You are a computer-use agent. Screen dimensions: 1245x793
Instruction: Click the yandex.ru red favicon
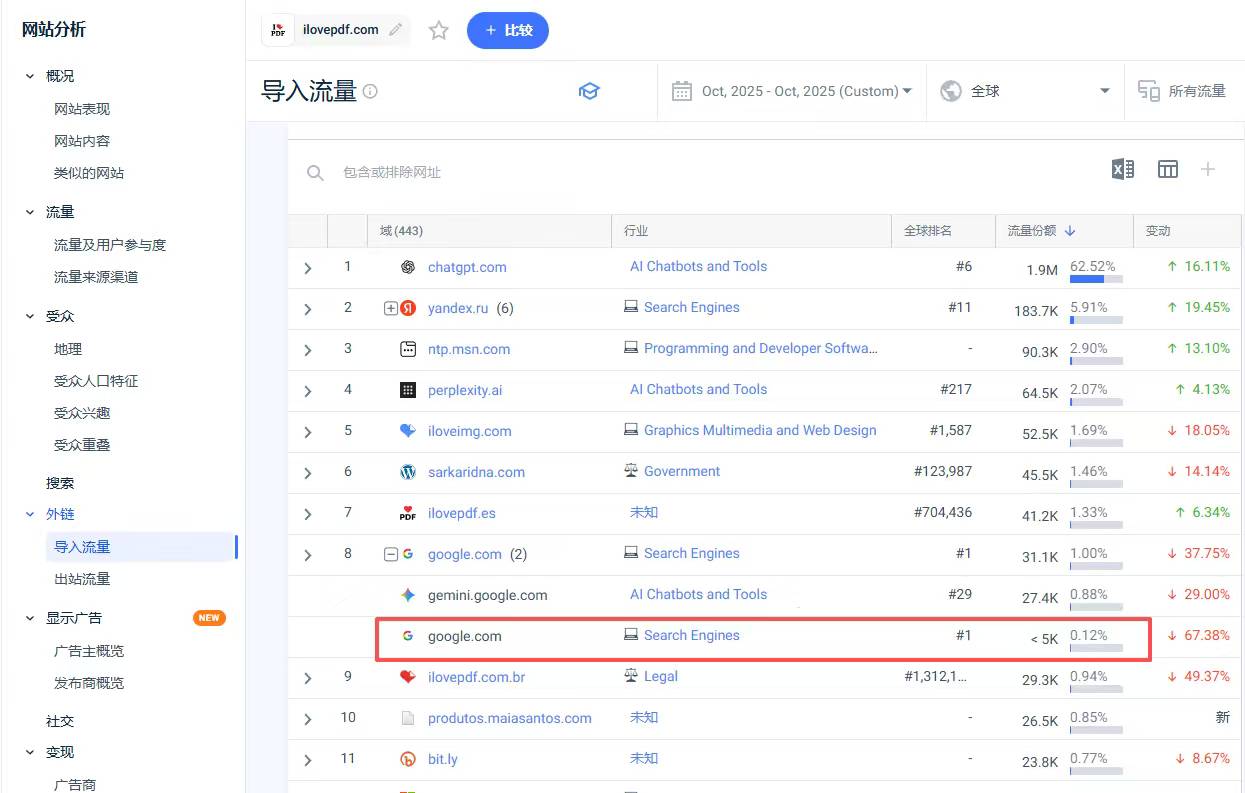pyautogui.click(x=408, y=308)
